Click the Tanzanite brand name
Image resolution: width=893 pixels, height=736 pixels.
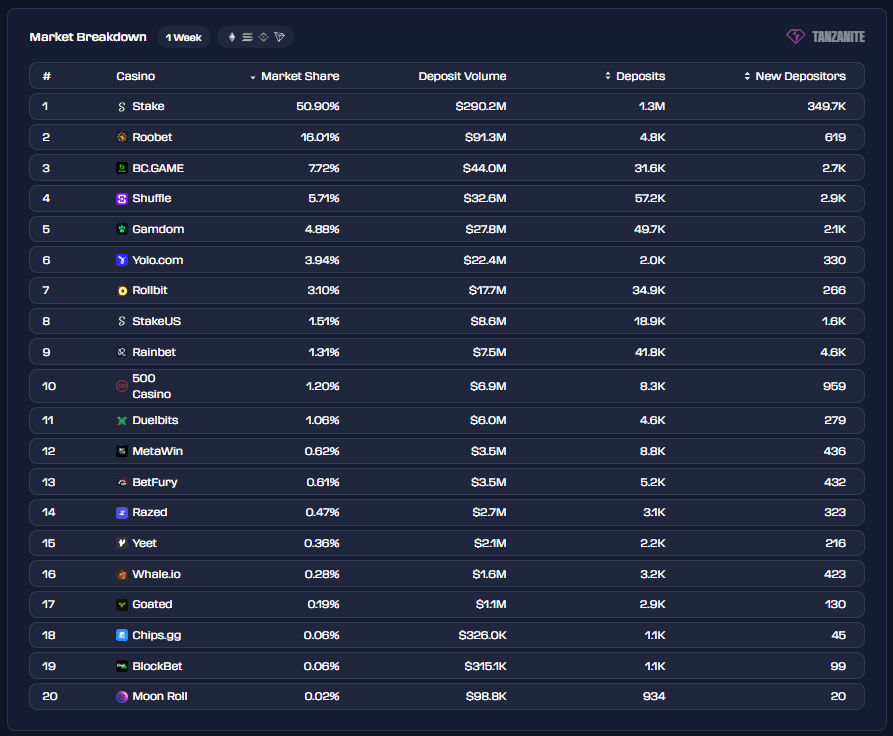(x=838, y=36)
